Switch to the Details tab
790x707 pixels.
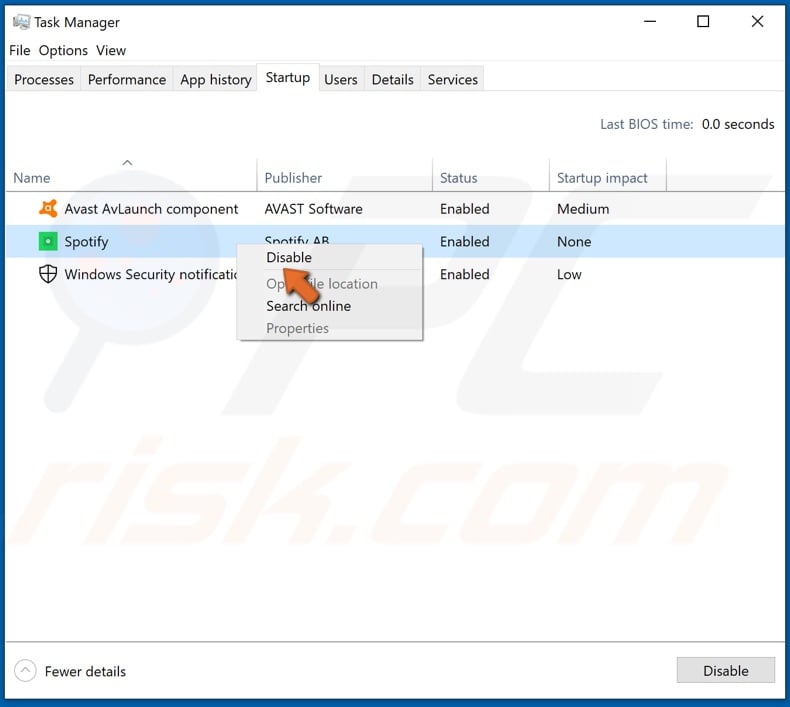pyautogui.click(x=392, y=79)
